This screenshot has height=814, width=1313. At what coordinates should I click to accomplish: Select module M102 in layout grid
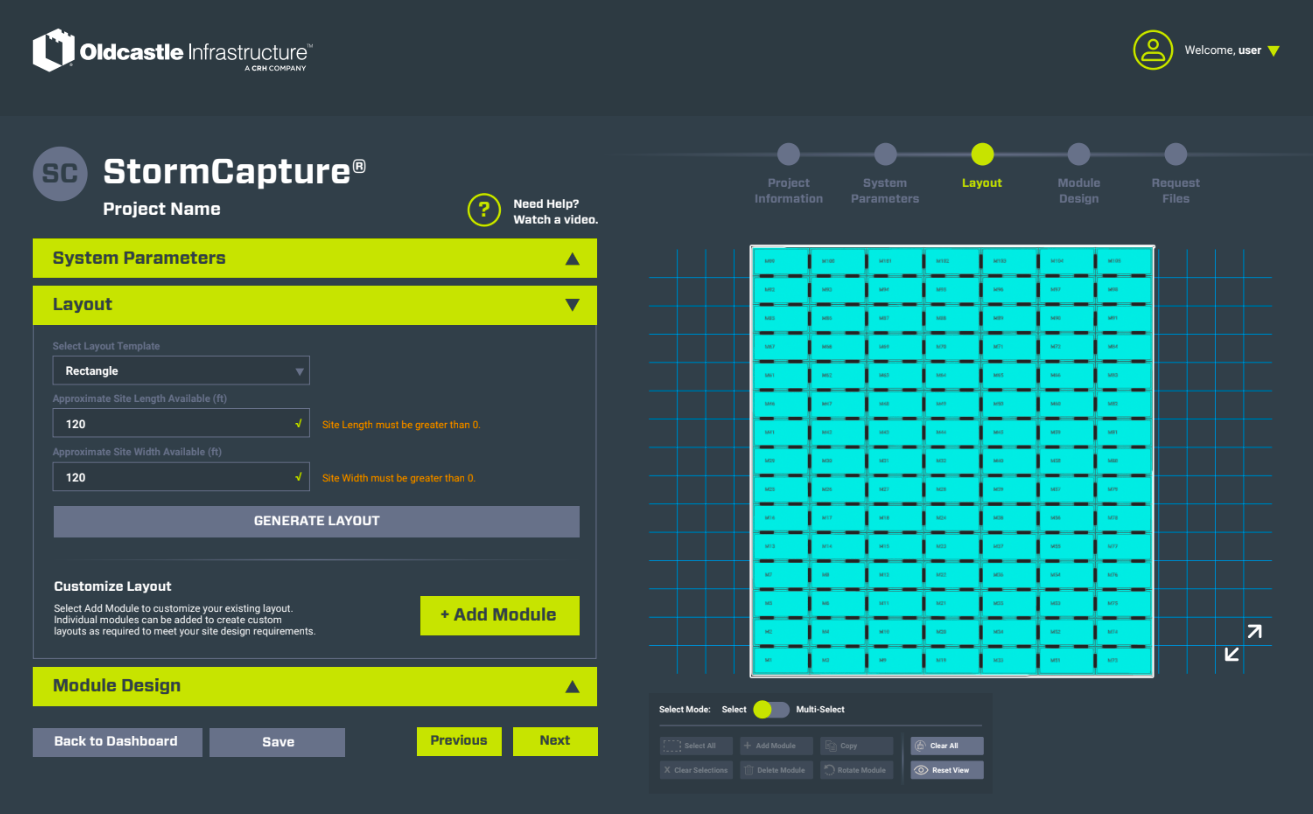[952, 261]
